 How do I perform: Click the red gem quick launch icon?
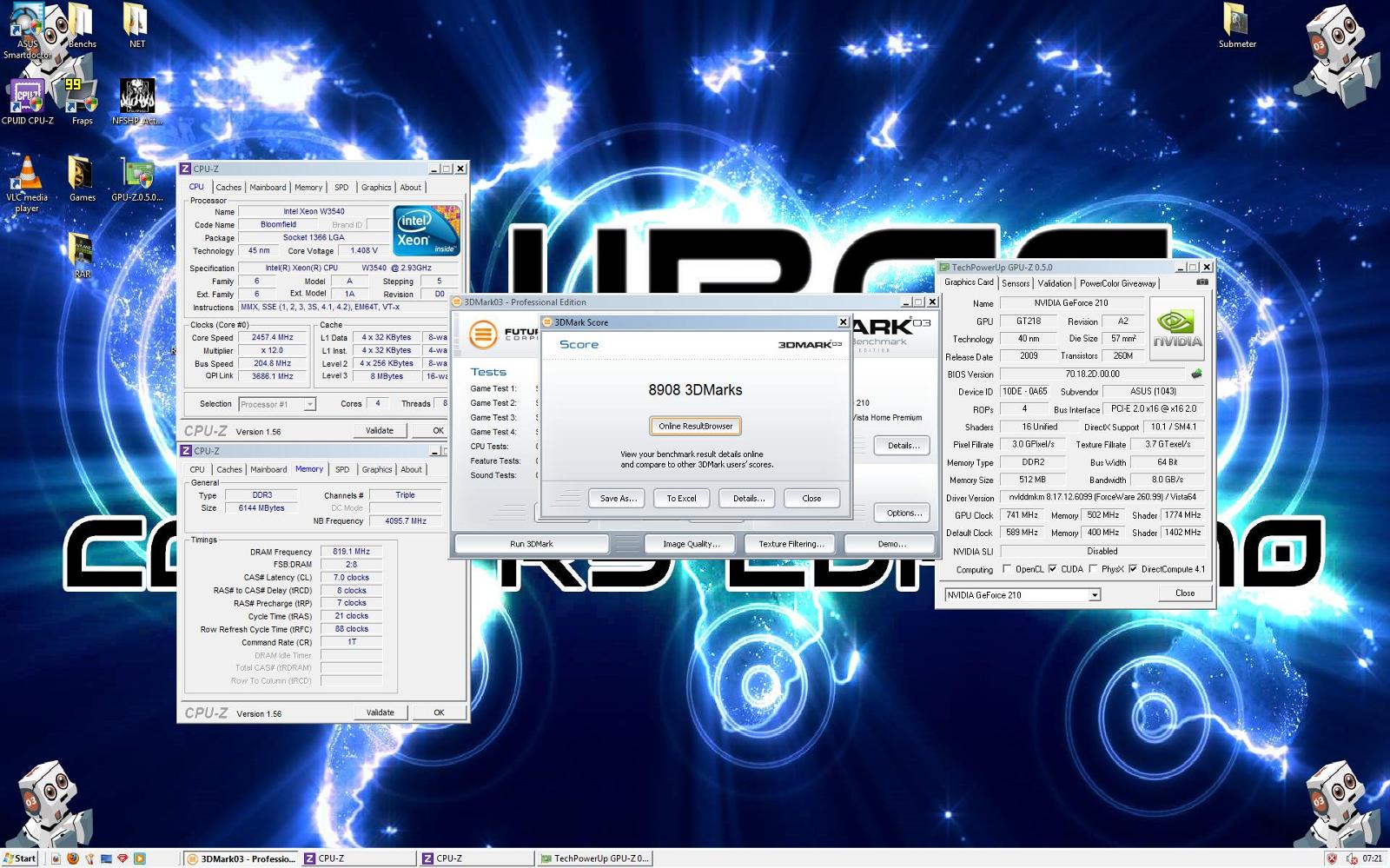[x=122, y=858]
